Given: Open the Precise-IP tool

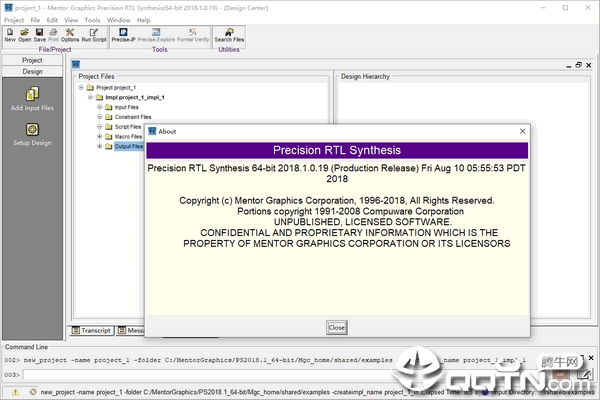Looking at the screenshot, I should (123, 35).
